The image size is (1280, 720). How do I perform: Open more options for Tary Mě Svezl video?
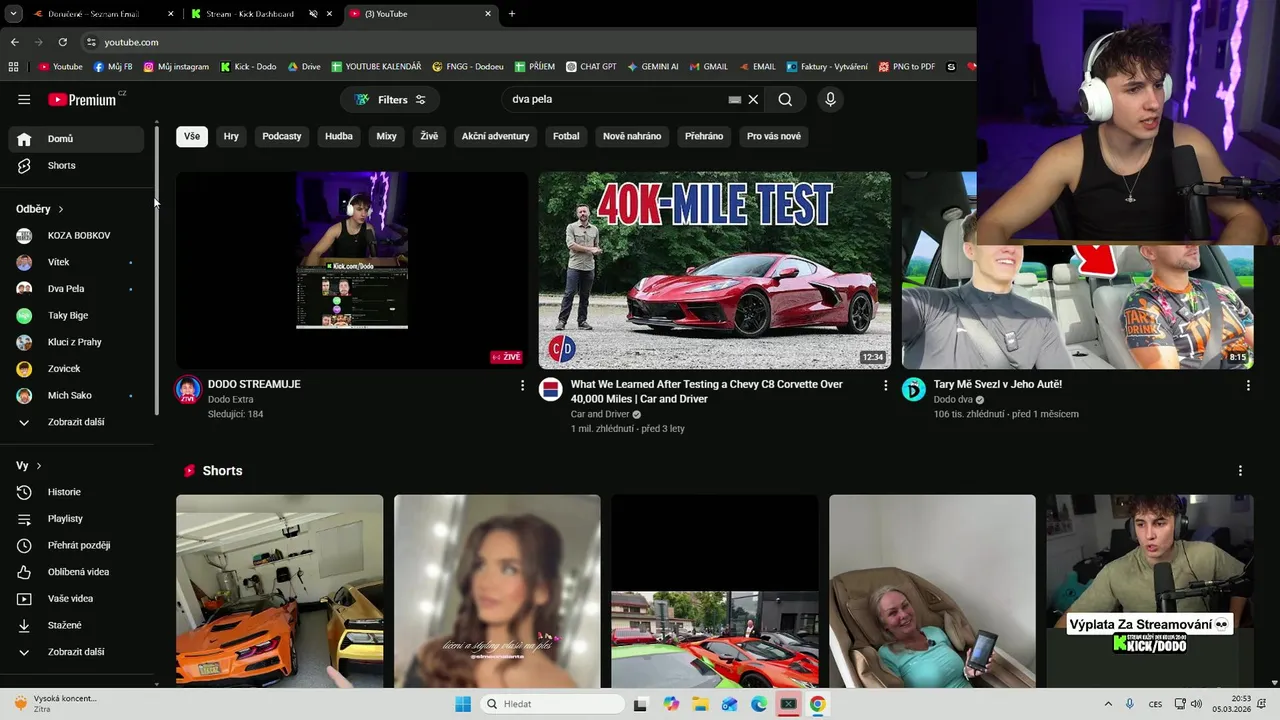click(x=1248, y=385)
